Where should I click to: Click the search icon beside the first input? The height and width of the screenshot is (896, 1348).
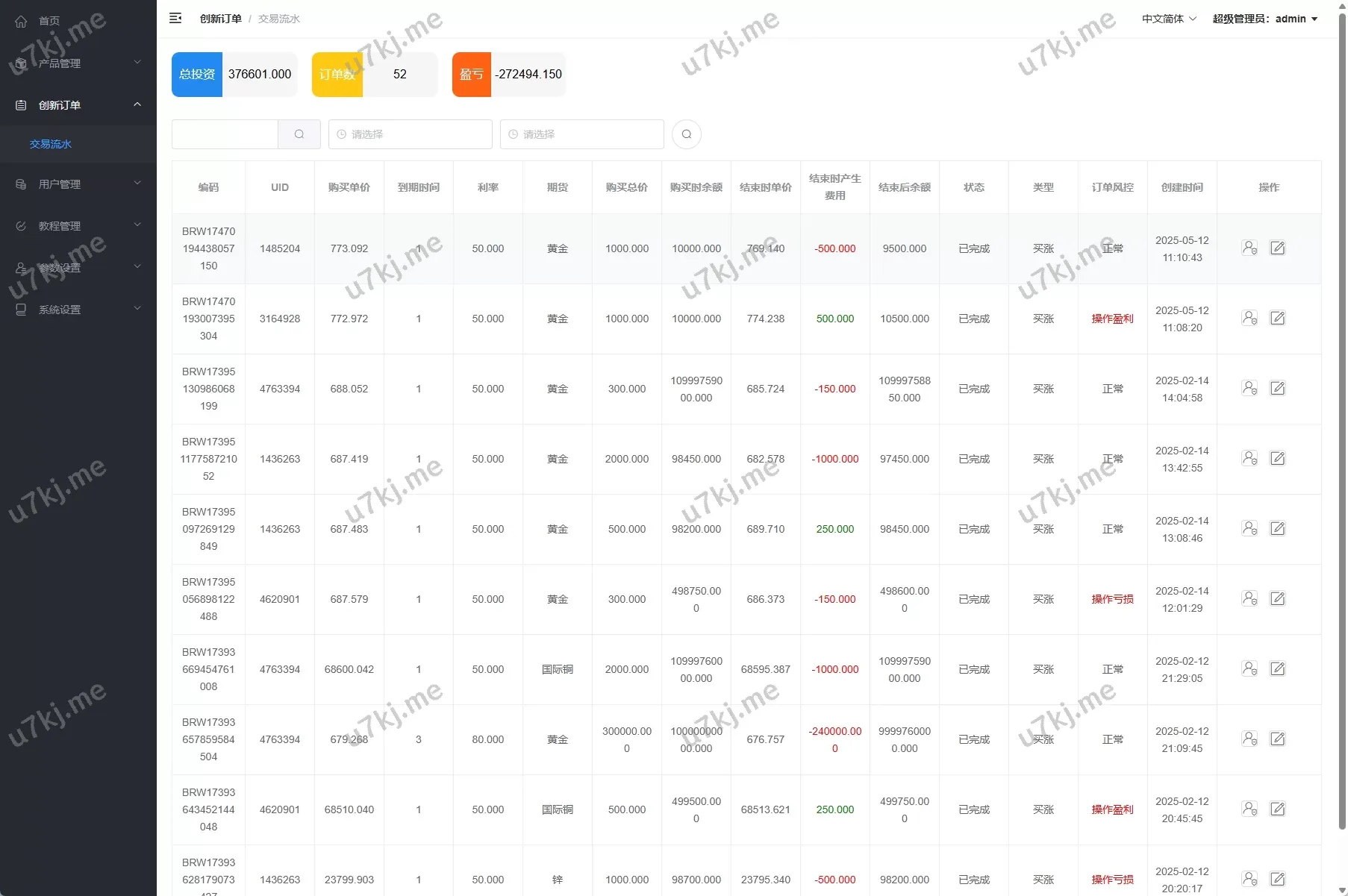299,134
